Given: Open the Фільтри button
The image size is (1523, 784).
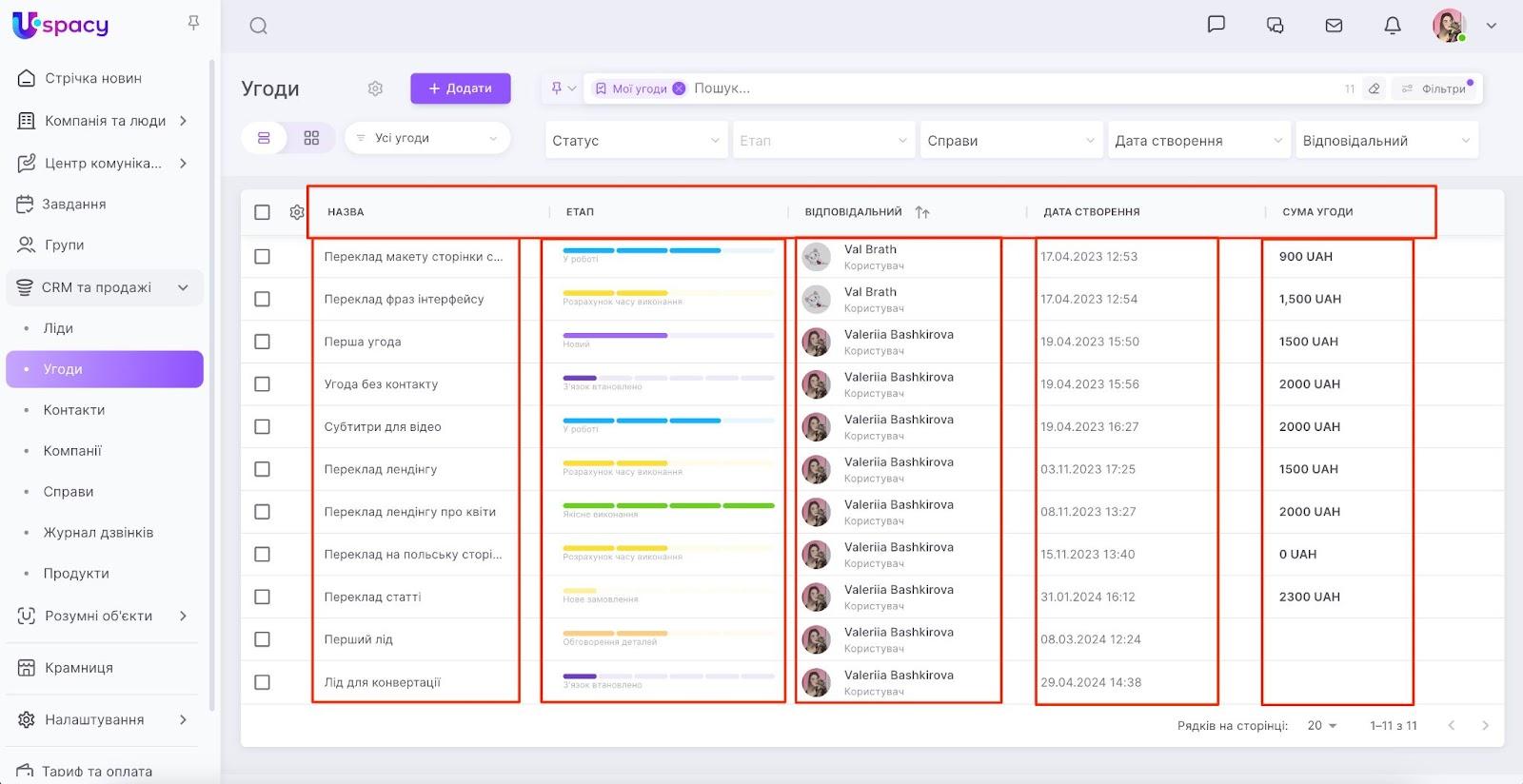Looking at the screenshot, I should pos(1435,88).
